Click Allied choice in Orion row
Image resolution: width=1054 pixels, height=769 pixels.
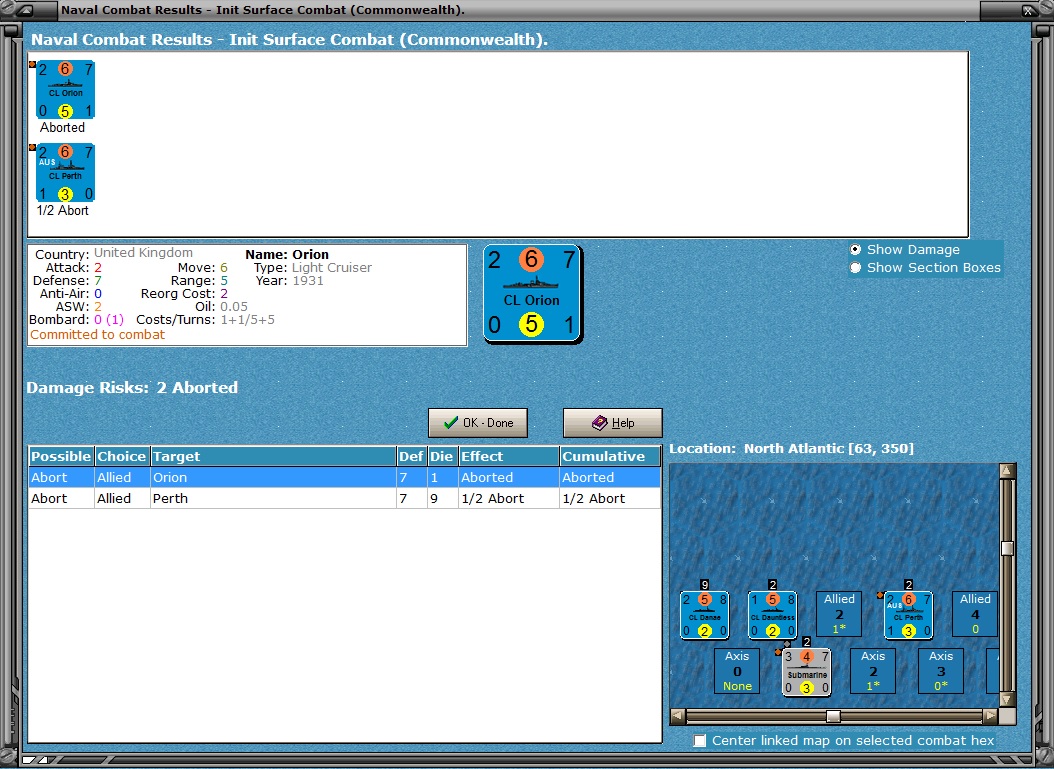pos(114,477)
